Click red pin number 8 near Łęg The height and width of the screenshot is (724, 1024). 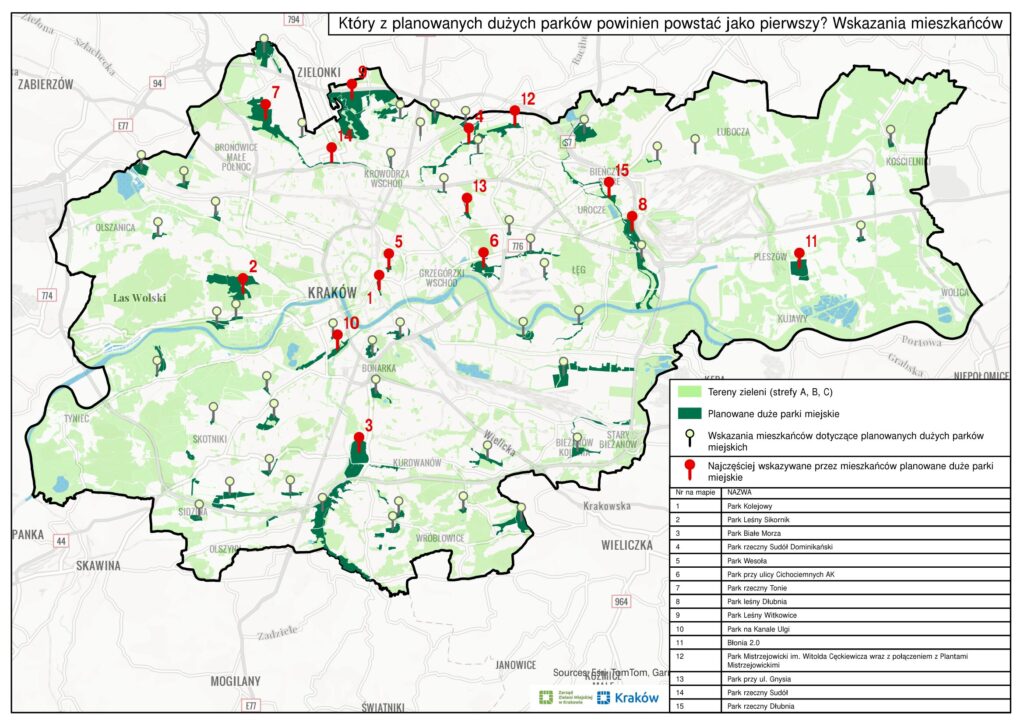pyautogui.click(x=632, y=219)
